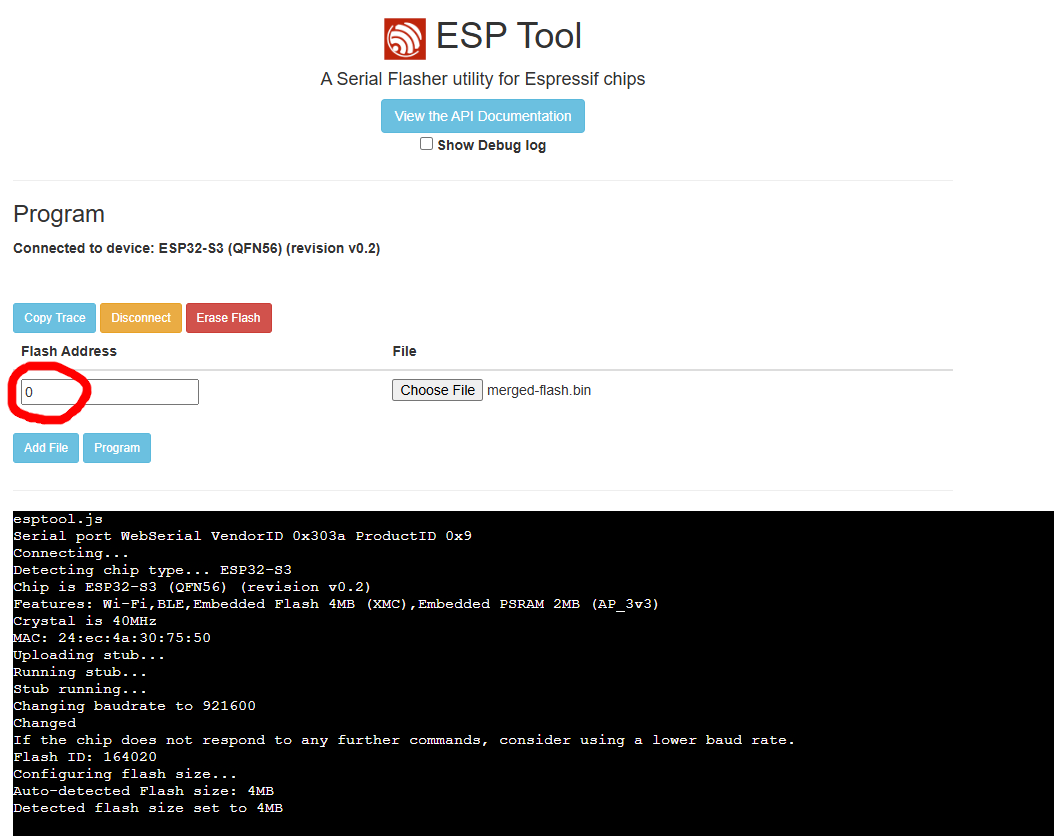
Task: Click the red Erase Flash button
Action: tap(229, 318)
